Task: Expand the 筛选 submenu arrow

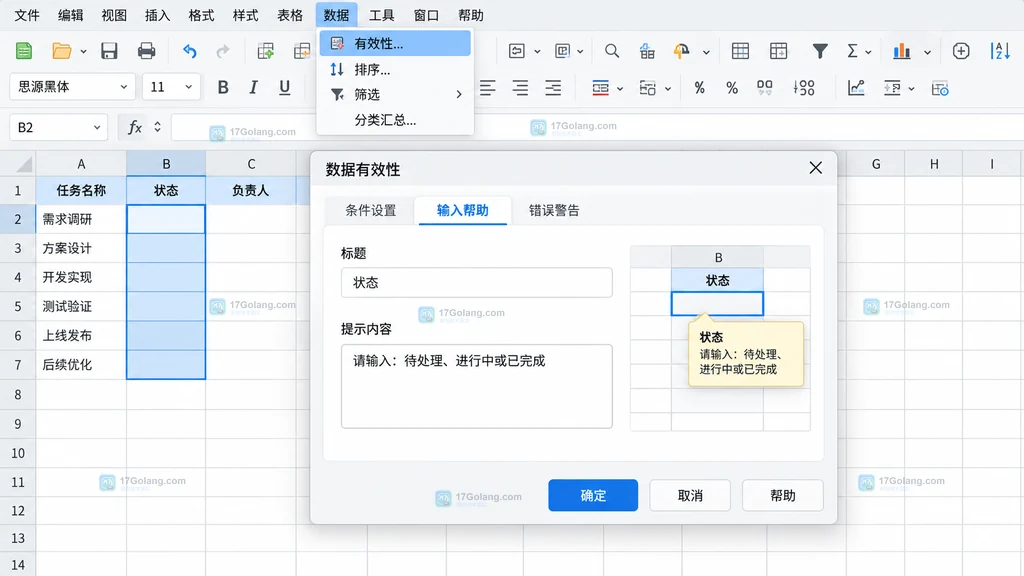Action: [458, 95]
